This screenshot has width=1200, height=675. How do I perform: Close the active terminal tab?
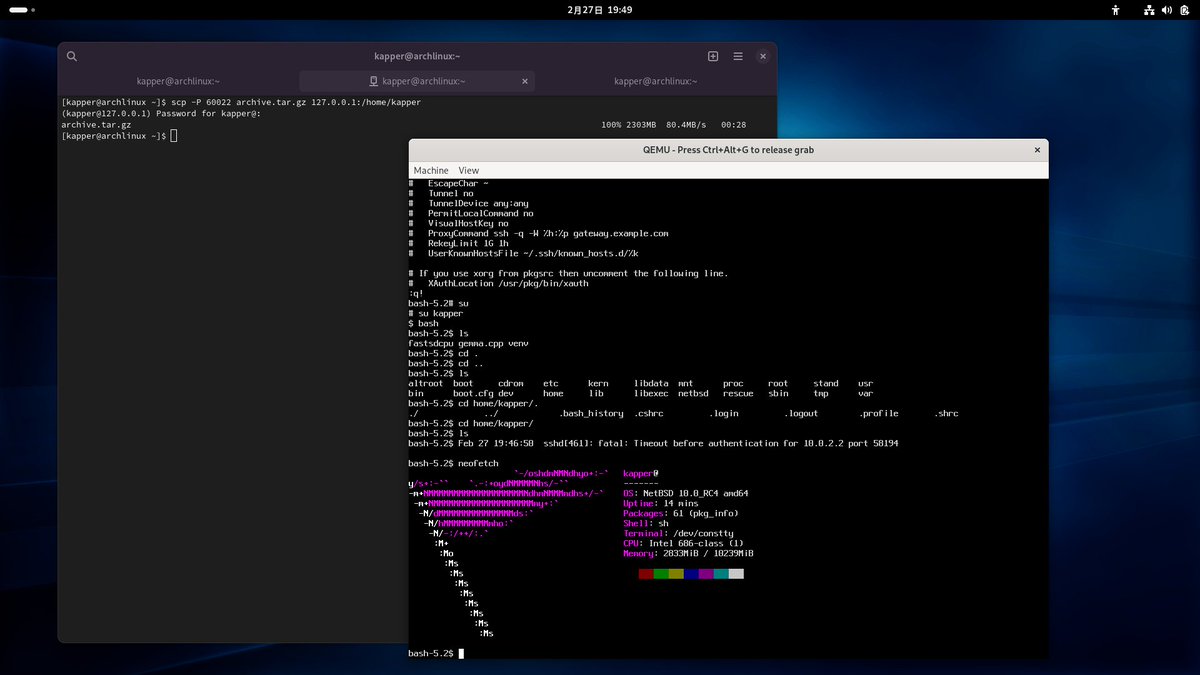coord(525,81)
